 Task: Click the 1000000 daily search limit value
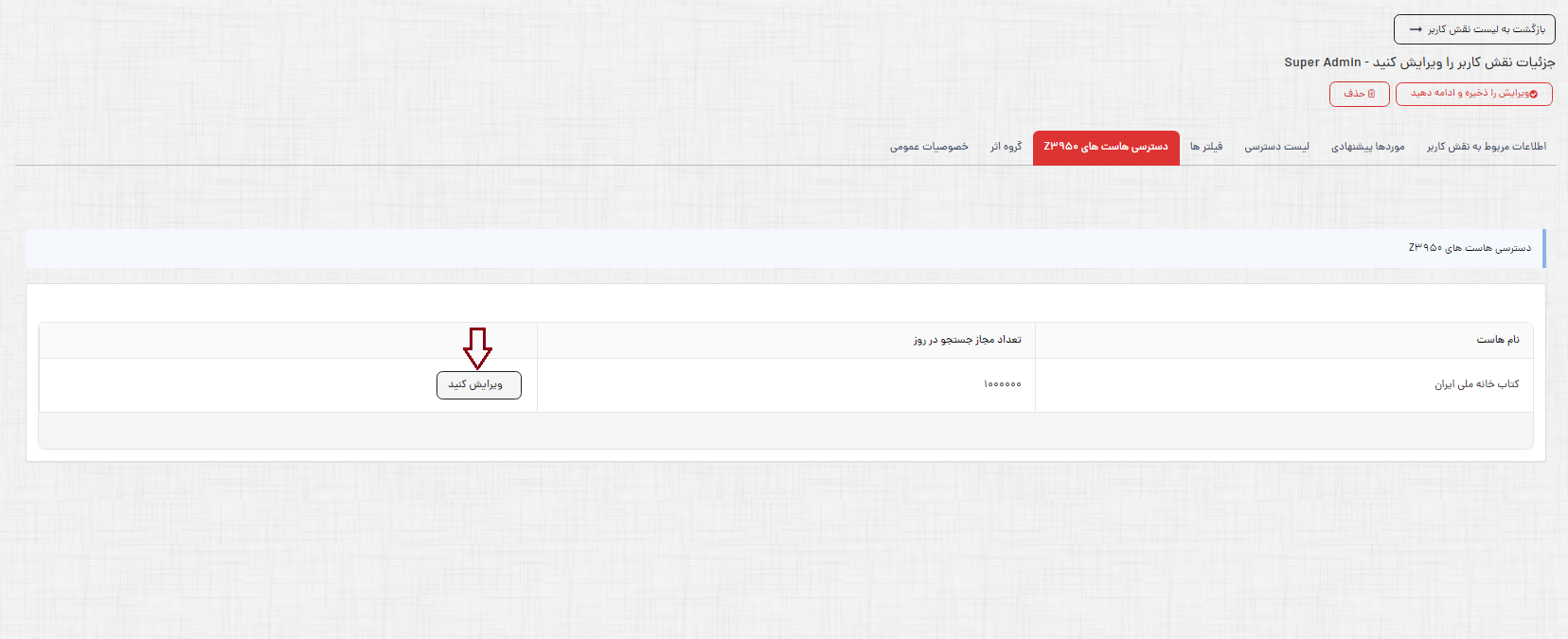pyautogui.click(x=1002, y=384)
